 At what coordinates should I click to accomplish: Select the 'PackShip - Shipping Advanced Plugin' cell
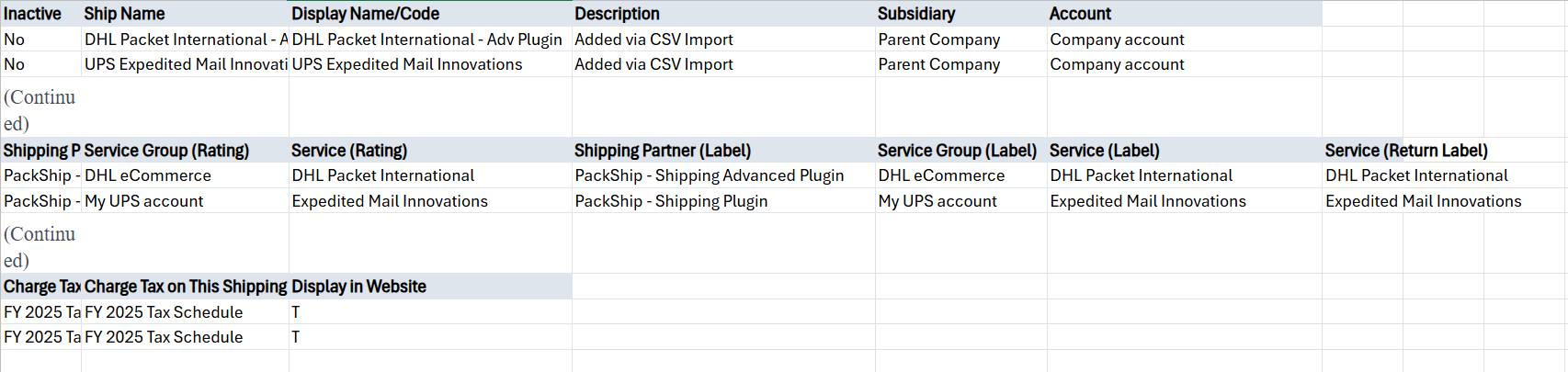click(722, 175)
